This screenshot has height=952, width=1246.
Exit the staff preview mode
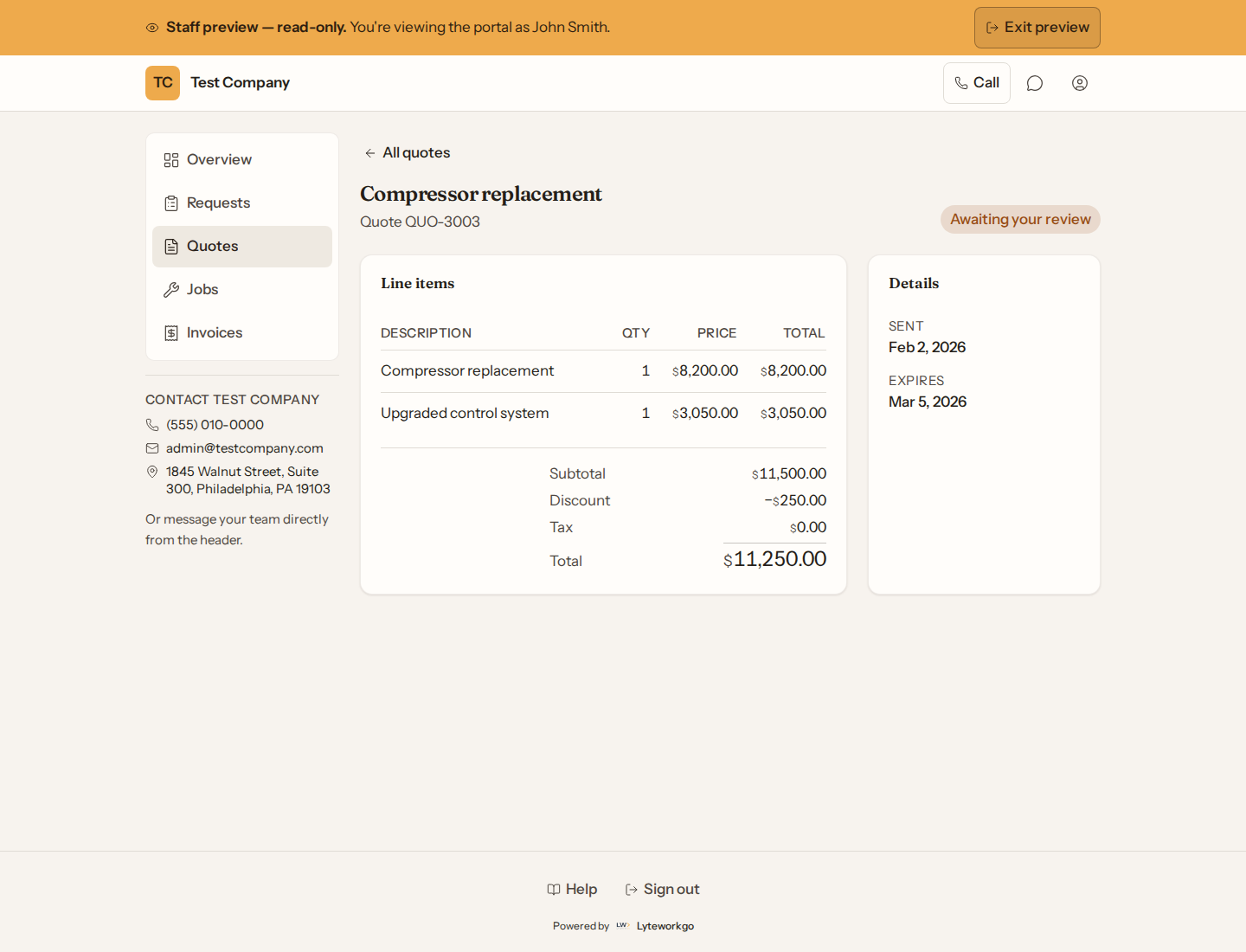click(x=1037, y=28)
